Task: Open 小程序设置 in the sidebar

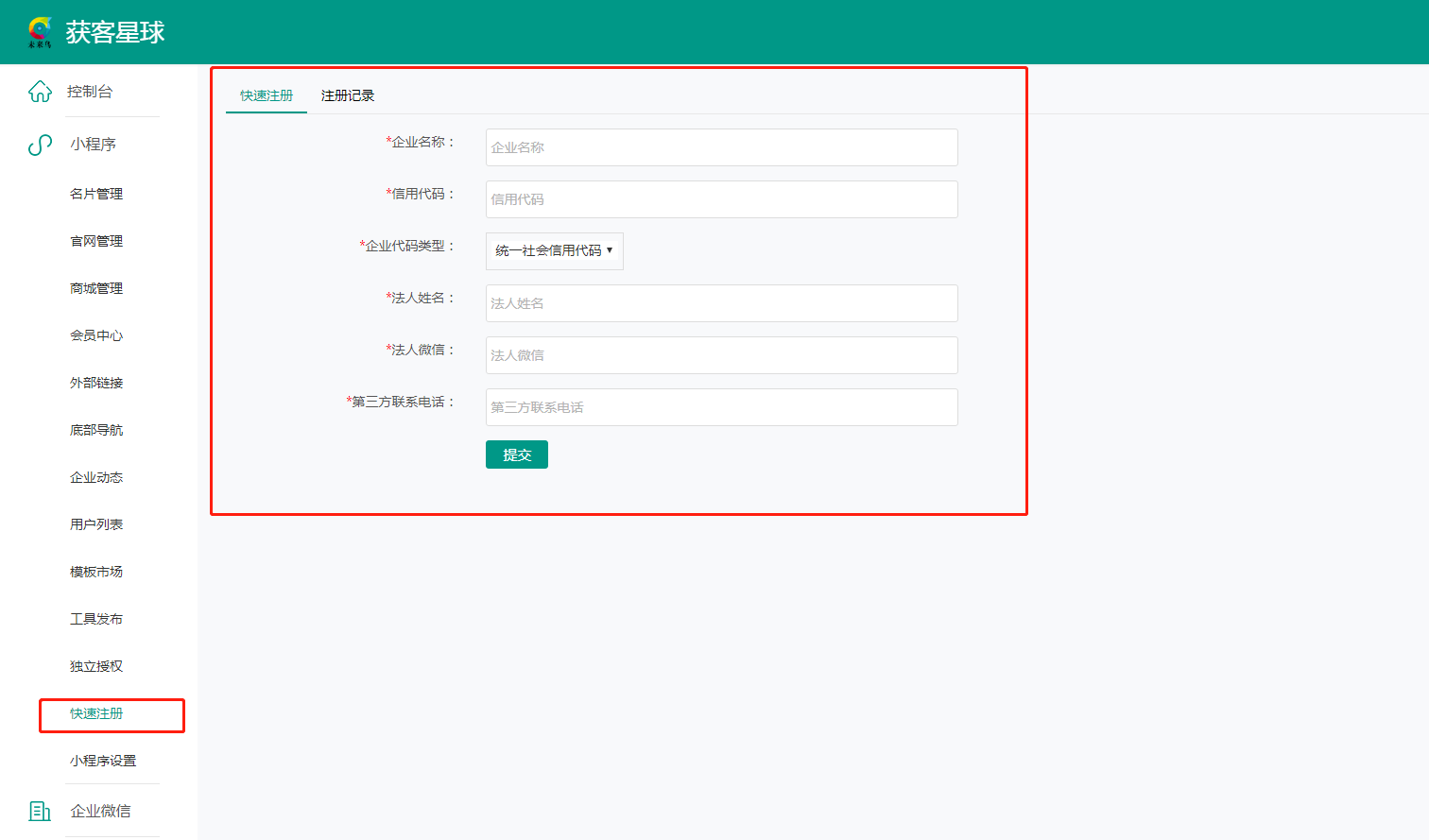Action: (103, 761)
